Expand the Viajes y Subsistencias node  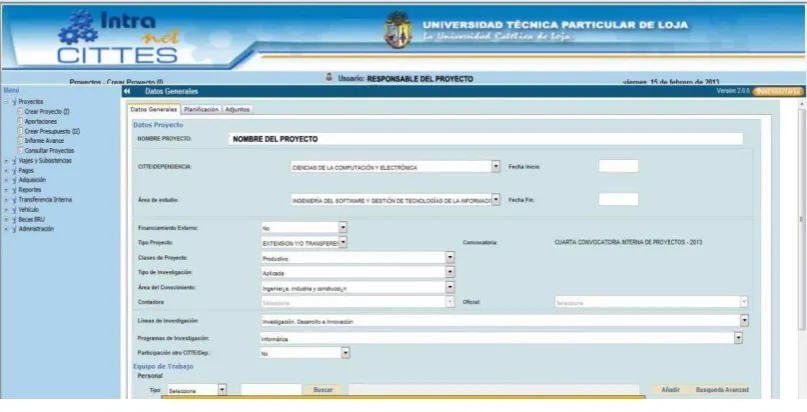click(x=6, y=160)
